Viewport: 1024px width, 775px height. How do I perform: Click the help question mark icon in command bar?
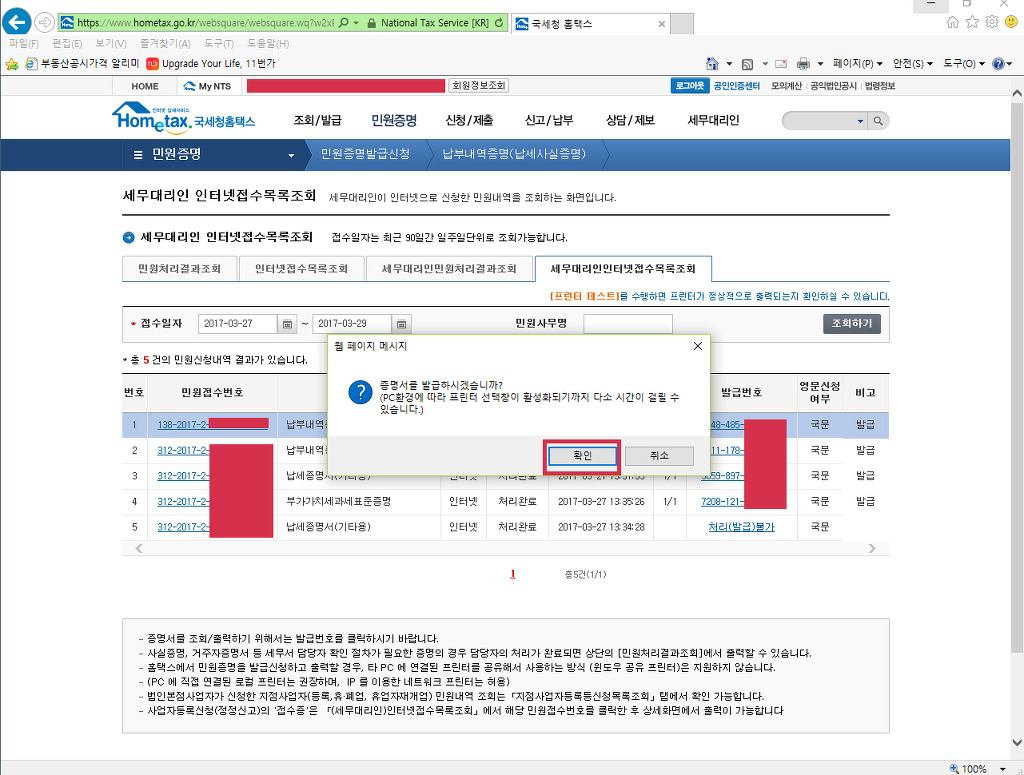point(998,64)
